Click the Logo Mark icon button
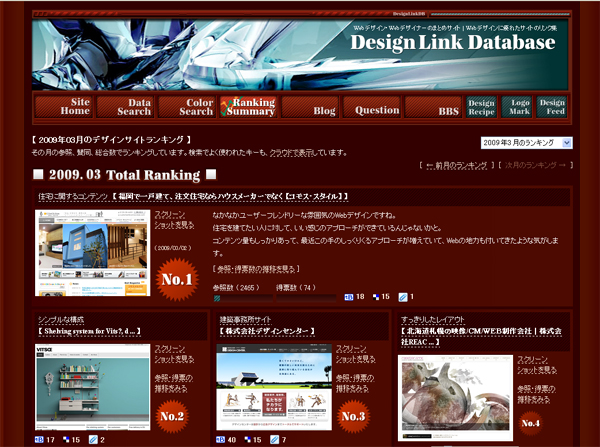The width and height of the screenshot is (600, 447). [516, 107]
